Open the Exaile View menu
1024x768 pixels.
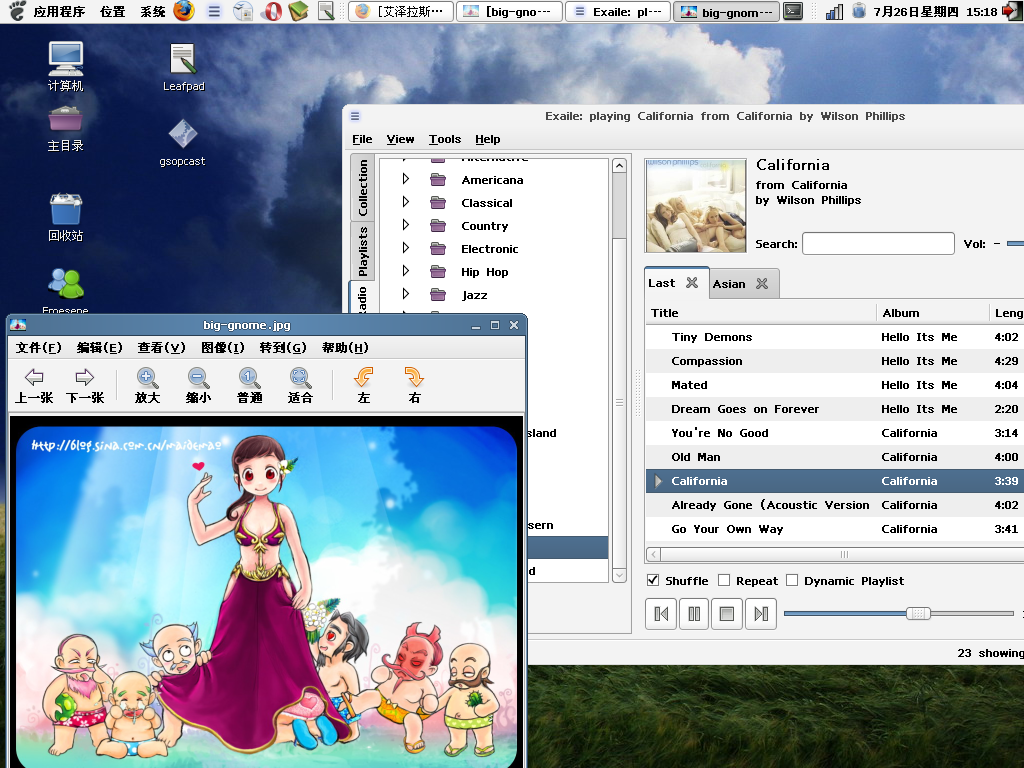tap(400, 139)
